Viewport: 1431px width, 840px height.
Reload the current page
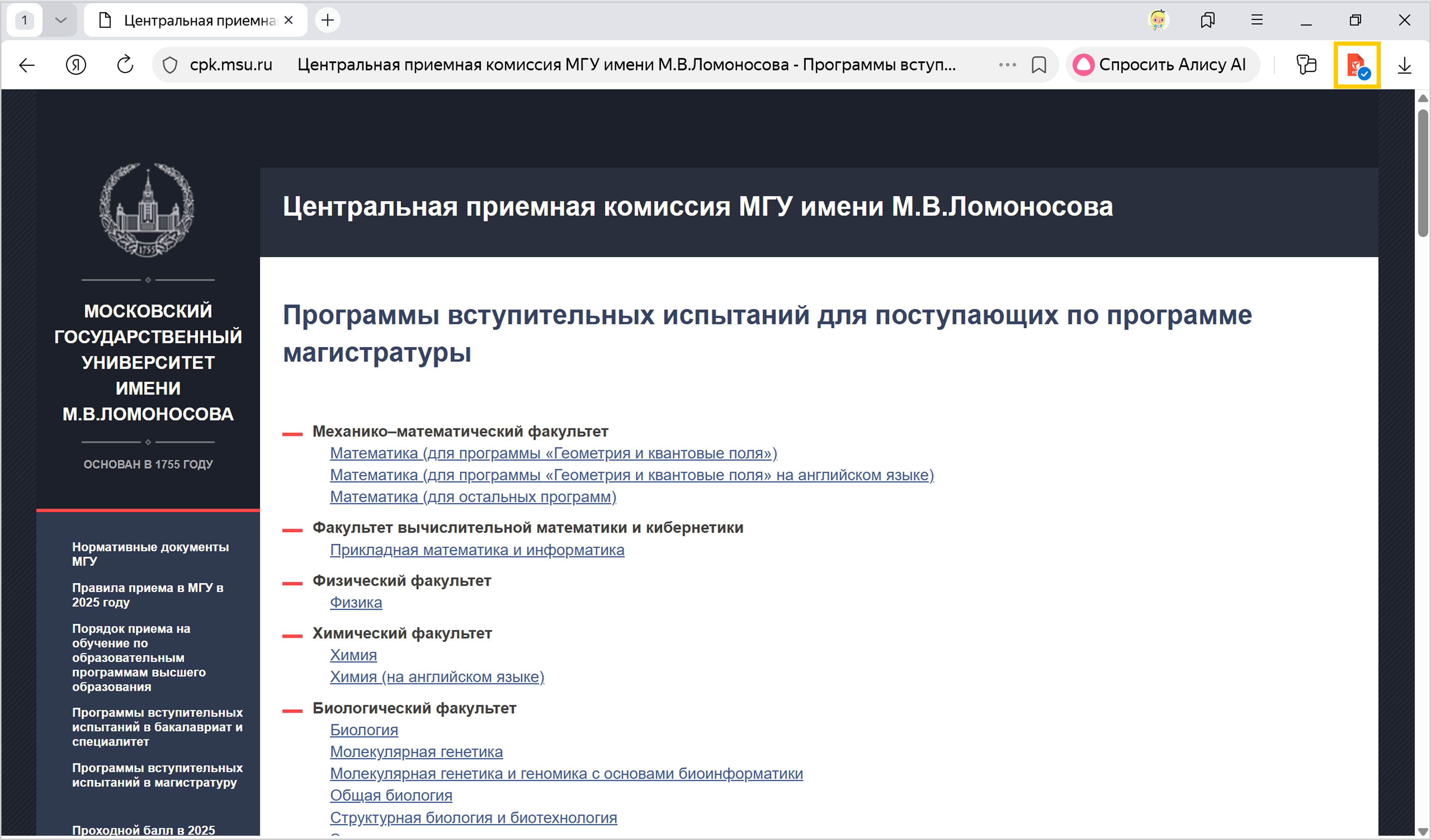125,65
